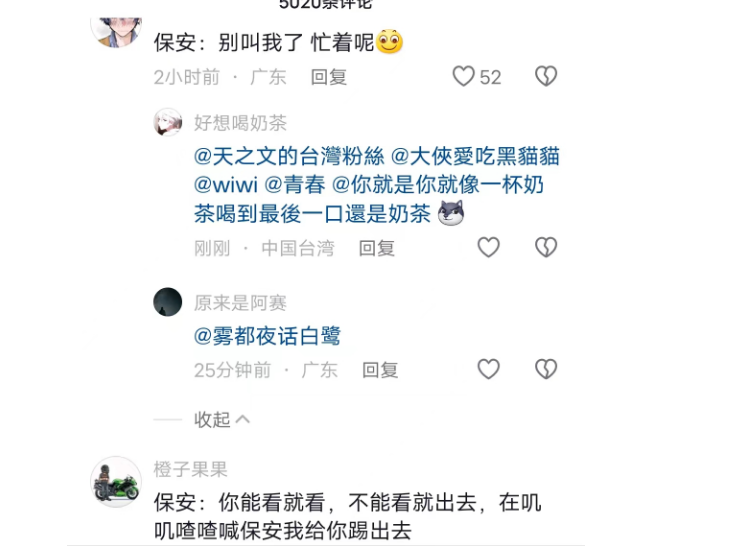Open the 好想喝奶茶 avatar
Image resolution: width=734 pixels, height=546 pixels.
[168, 122]
